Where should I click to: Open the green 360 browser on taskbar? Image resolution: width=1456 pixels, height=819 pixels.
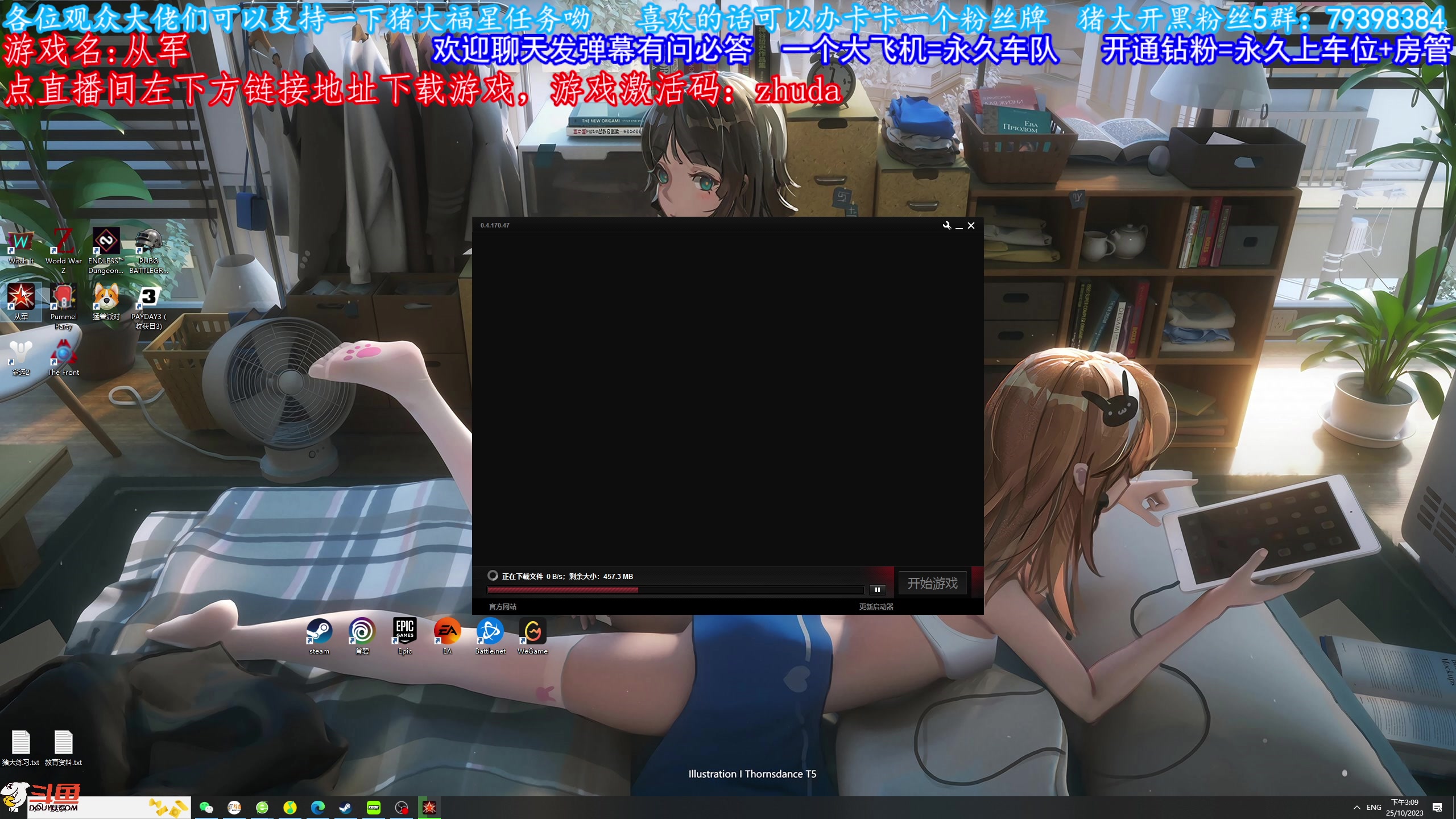262,808
